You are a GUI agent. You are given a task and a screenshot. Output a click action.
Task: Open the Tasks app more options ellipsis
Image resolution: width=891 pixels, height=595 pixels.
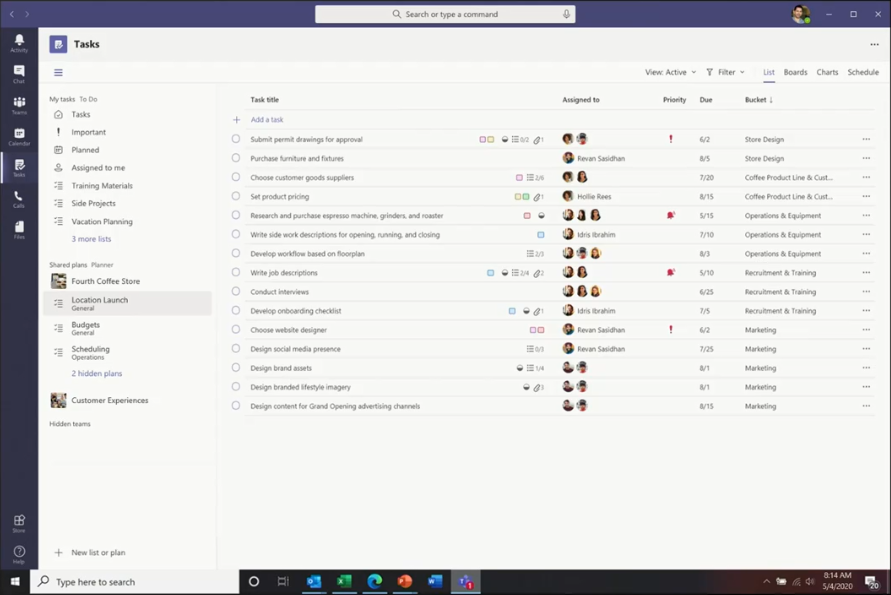[875, 44]
